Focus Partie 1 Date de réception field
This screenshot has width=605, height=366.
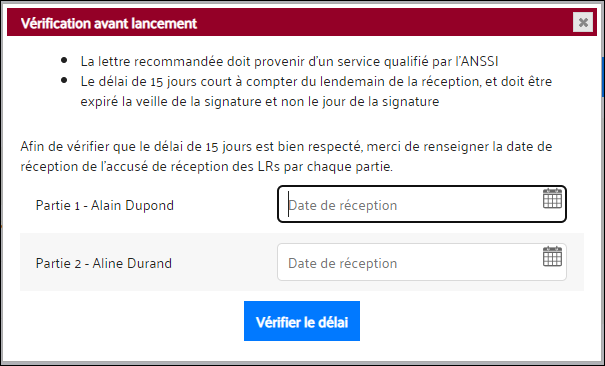click(x=422, y=204)
